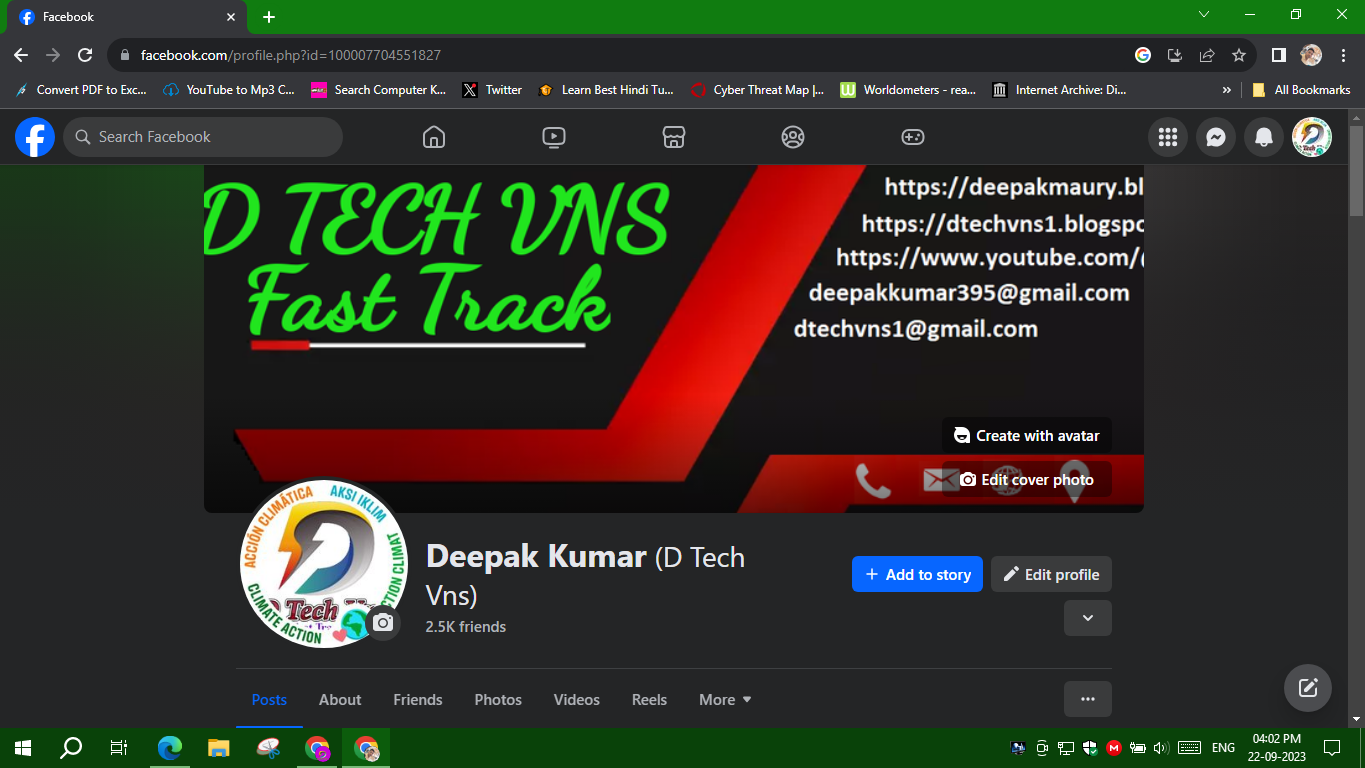
Task: Click the share page icon in address bar
Action: point(1207,55)
